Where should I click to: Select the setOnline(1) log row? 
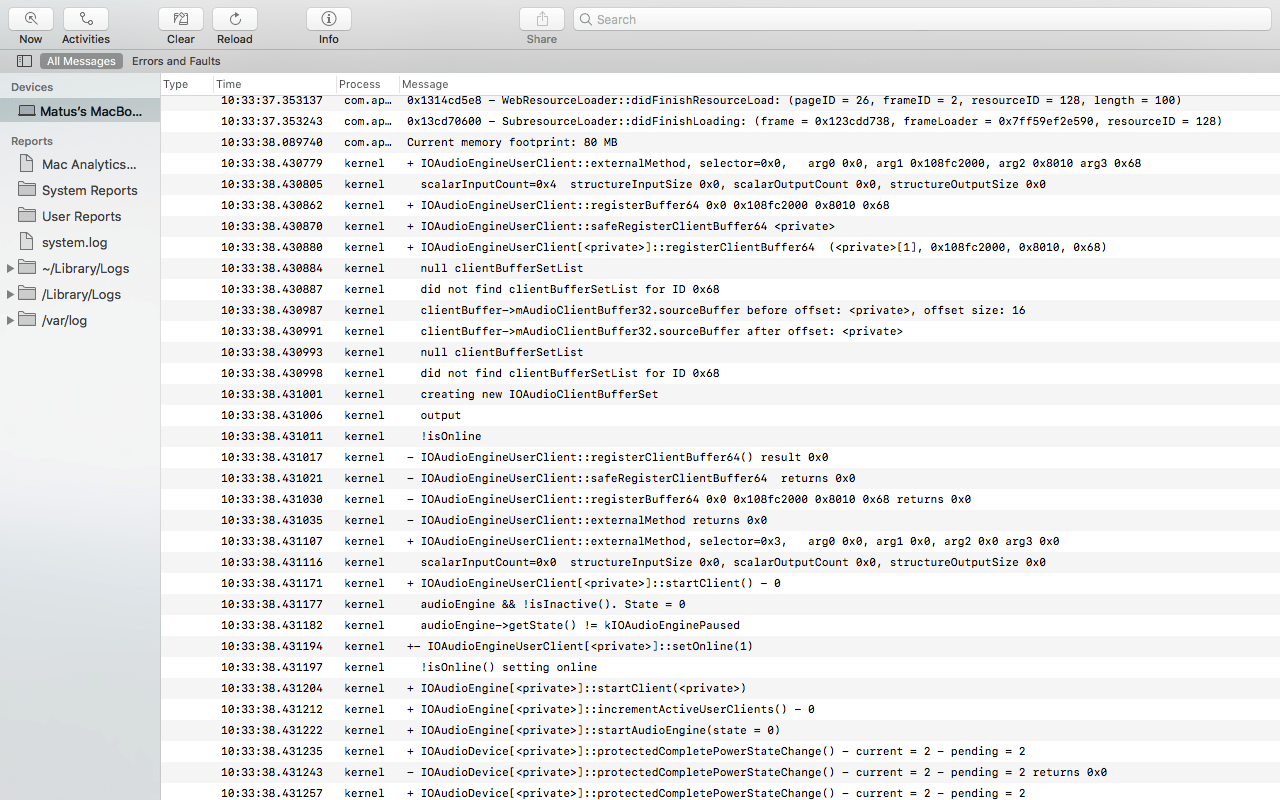point(720,646)
